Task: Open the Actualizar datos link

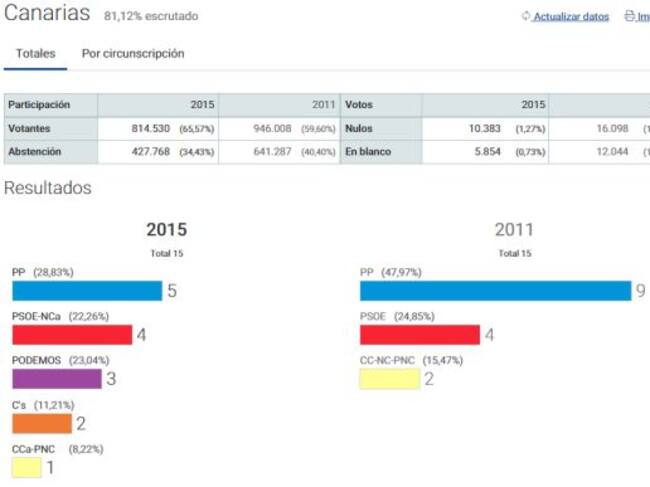Action: click(571, 17)
